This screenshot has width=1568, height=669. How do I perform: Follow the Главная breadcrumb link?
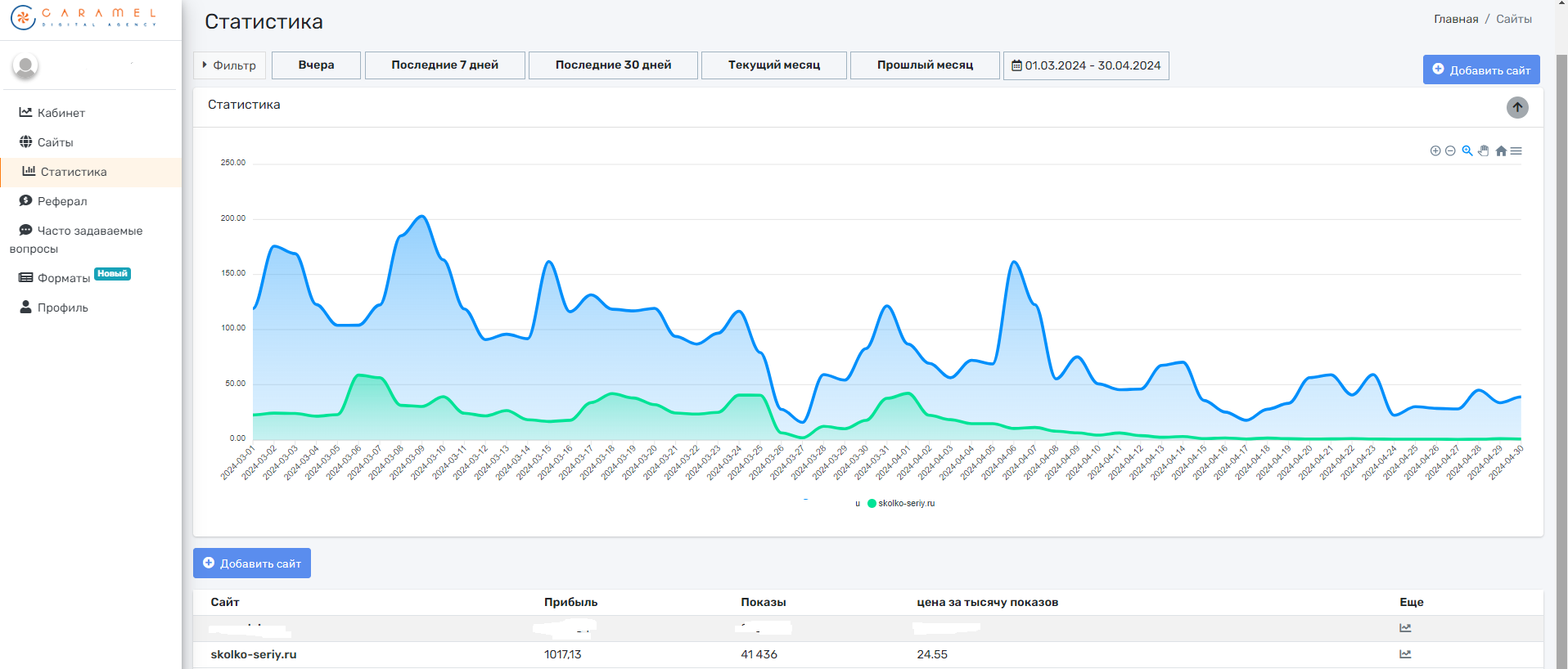click(x=1455, y=19)
